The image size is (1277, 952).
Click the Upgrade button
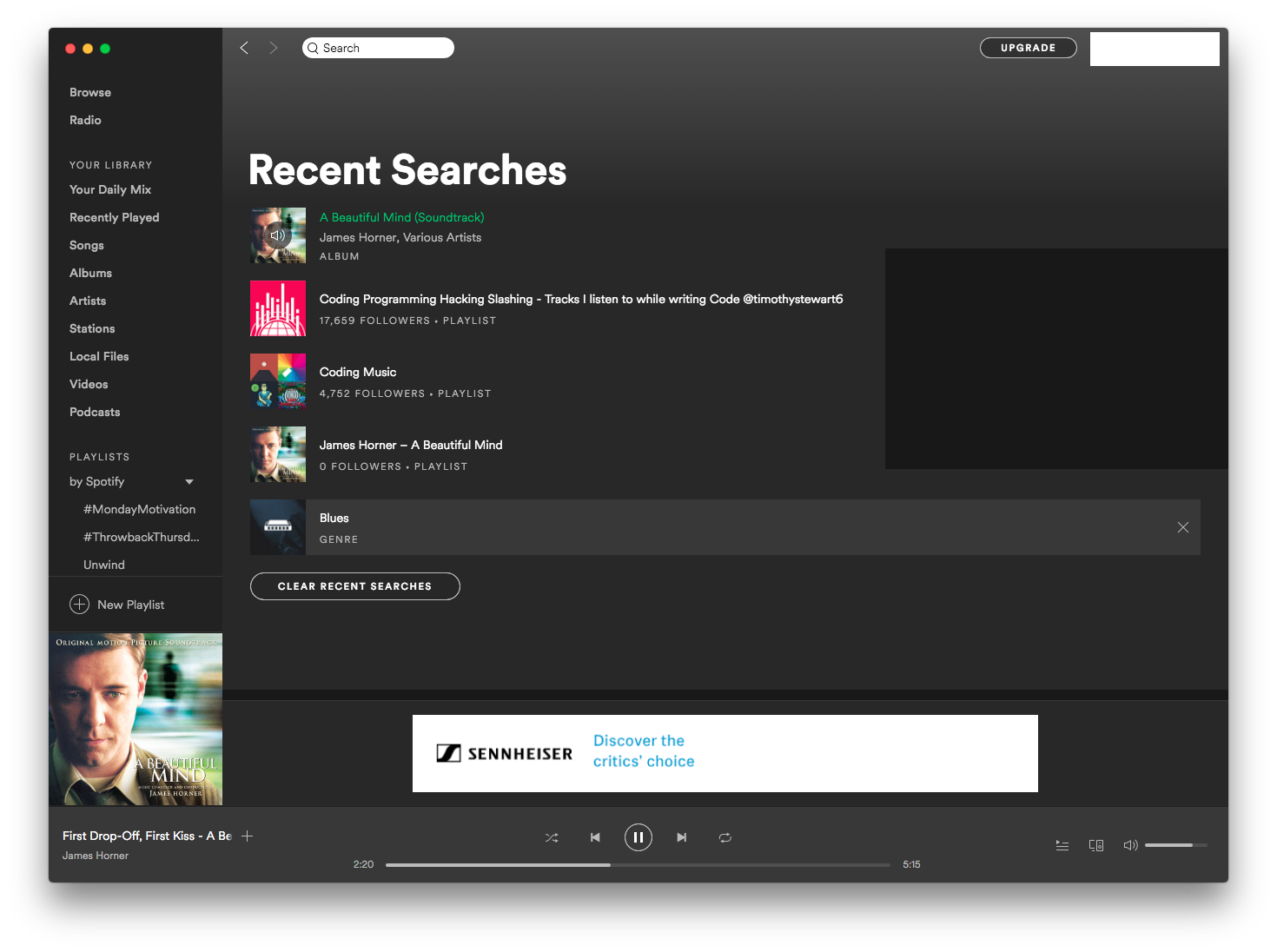1029,48
